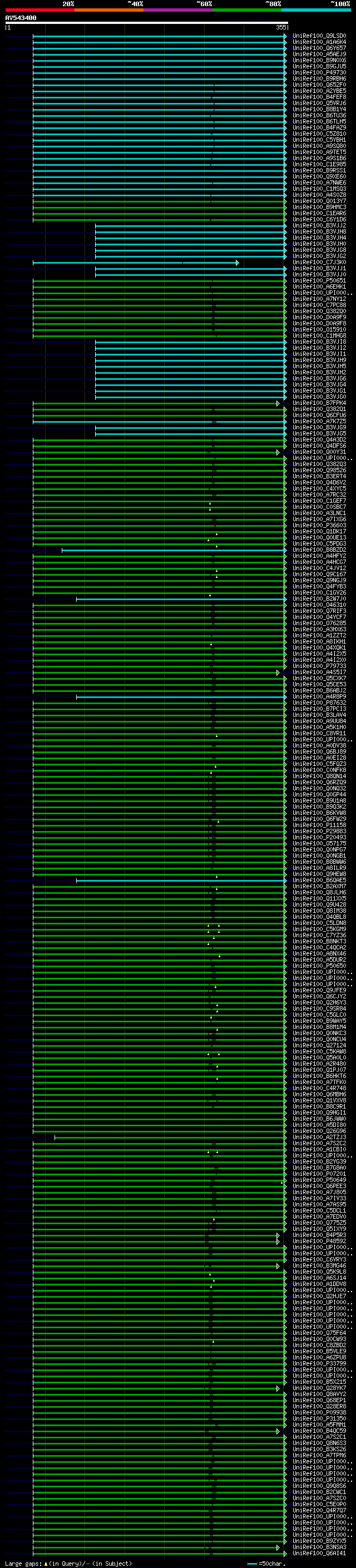Image resolution: width=356 pixels, height=1568 pixels.
Task: Select hit label UniRef100_Q1VXV8
Action: tap(319, 1100)
